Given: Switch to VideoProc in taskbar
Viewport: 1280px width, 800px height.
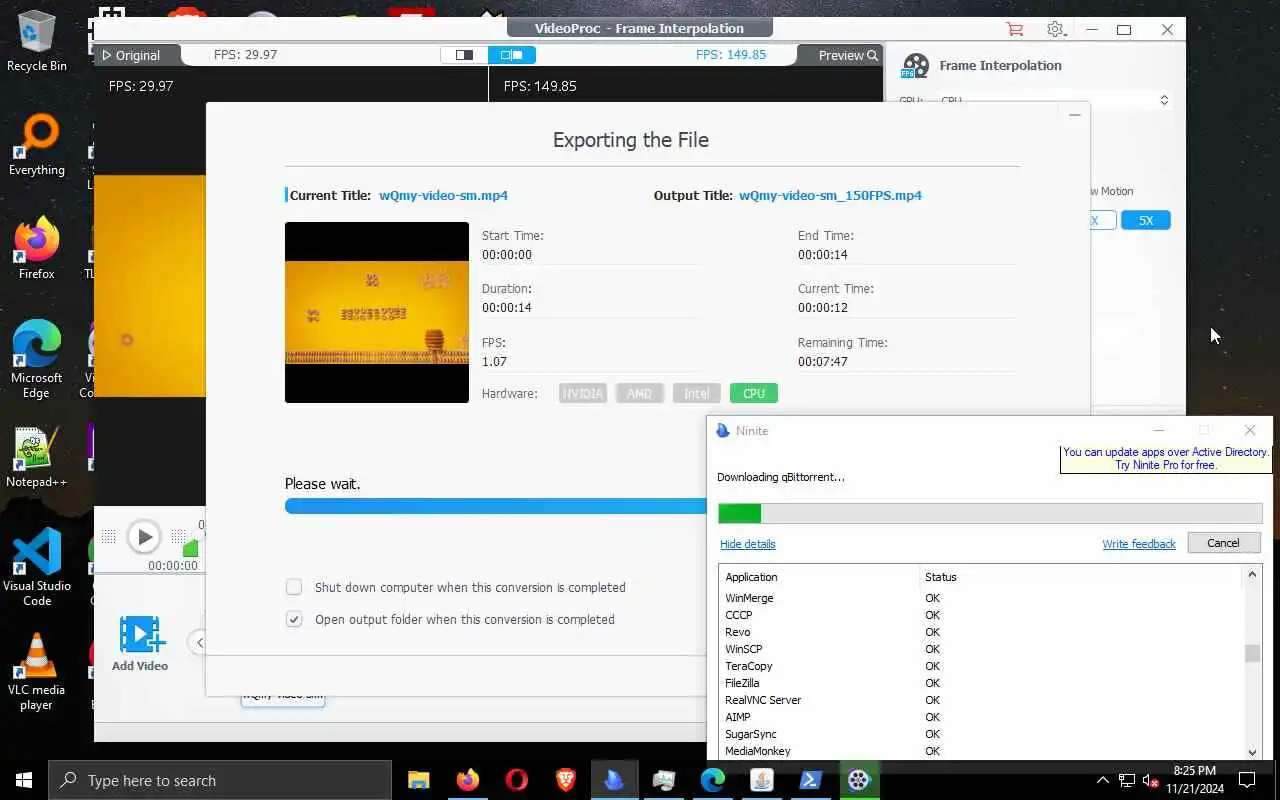Looking at the screenshot, I should (x=859, y=780).
